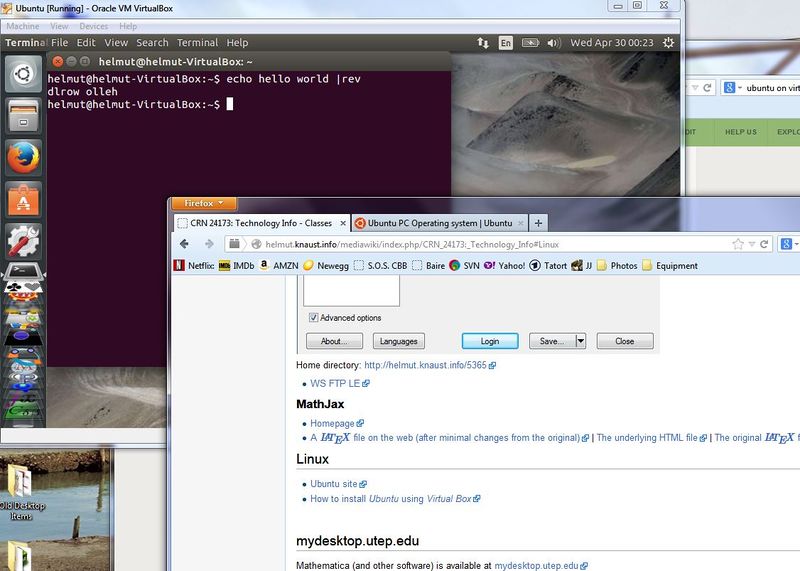Open the orange Firefox menu button
Viewport: 800px width, 571px height.
204,203
